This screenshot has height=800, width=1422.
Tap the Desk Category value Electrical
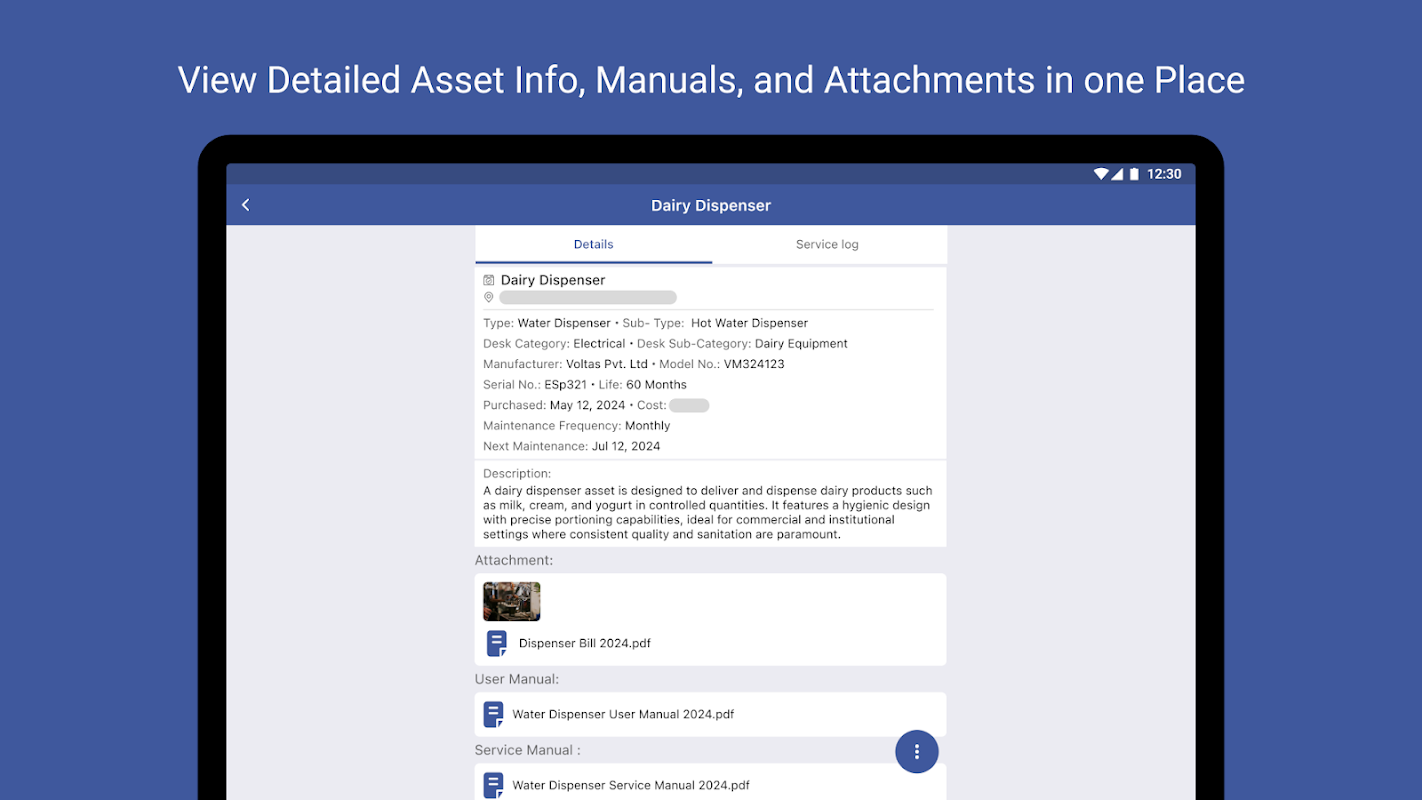(x=599, y=343)
